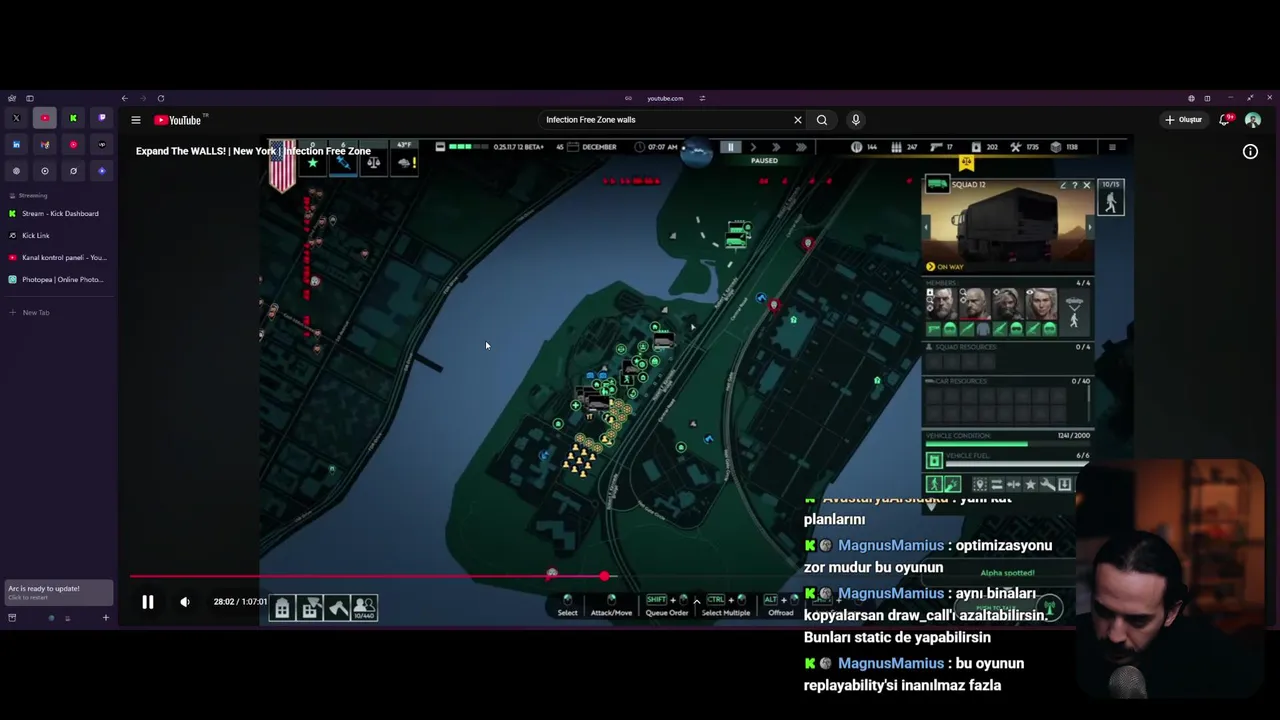Switch to the Kick Link tab

tap(60, 235)
